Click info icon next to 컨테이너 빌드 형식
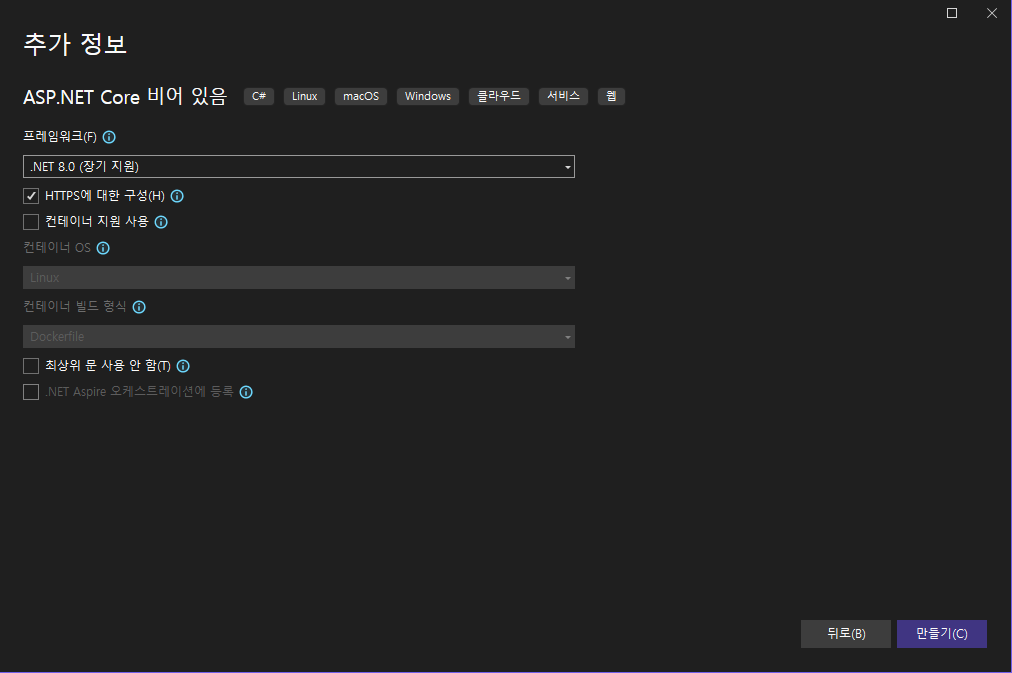 [x=139, y=307]
